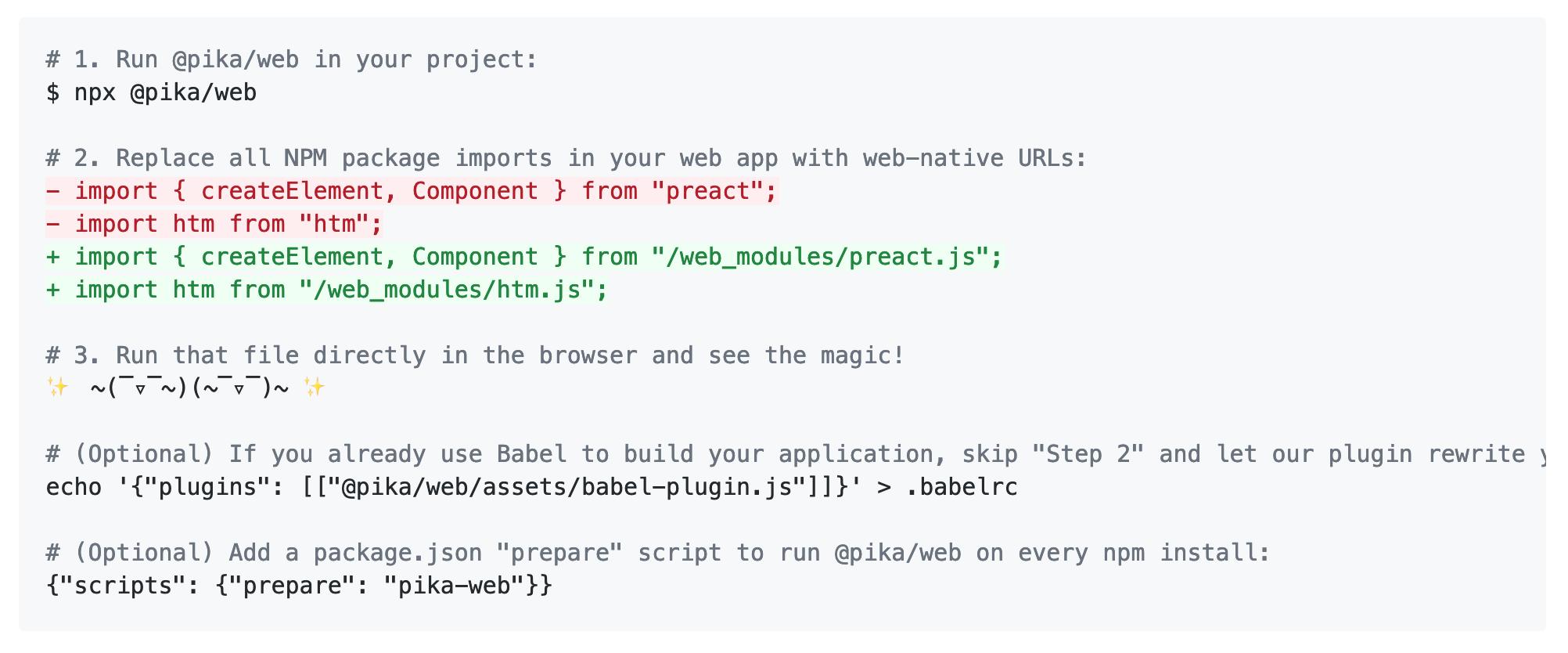This screenshot has width=1568, height=653.
Task: Click the echo plugins .babelrc command
Action: (x=532, y=487)
